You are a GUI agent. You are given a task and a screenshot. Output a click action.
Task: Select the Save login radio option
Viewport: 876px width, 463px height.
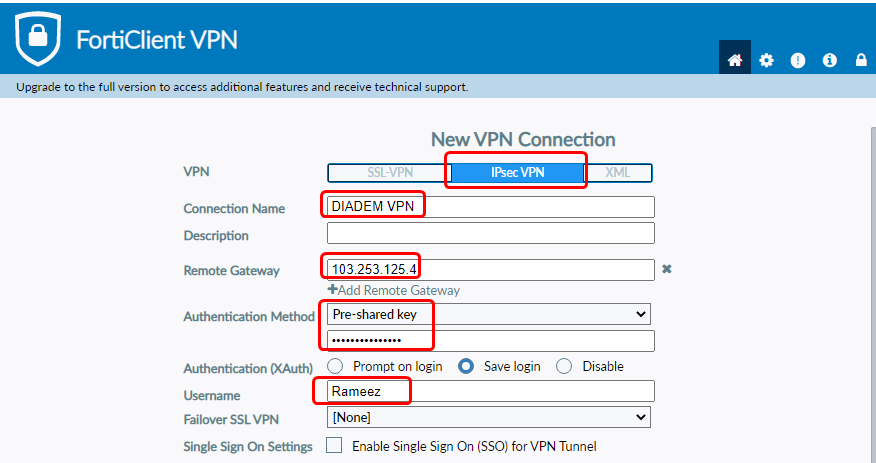click(x=466, y=366)
